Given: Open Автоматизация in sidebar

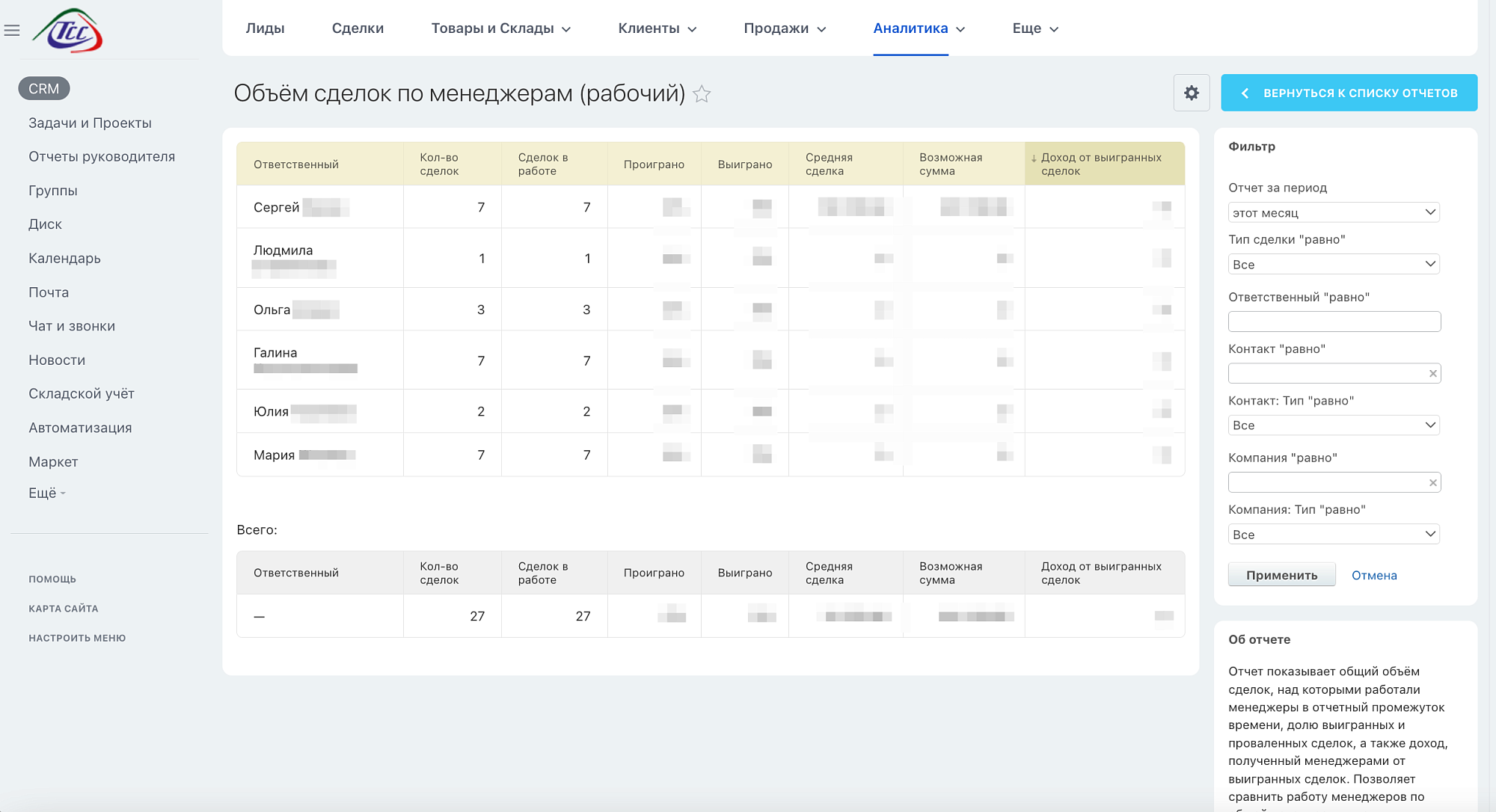Looking at the screenshot, I should click(80, 428).
